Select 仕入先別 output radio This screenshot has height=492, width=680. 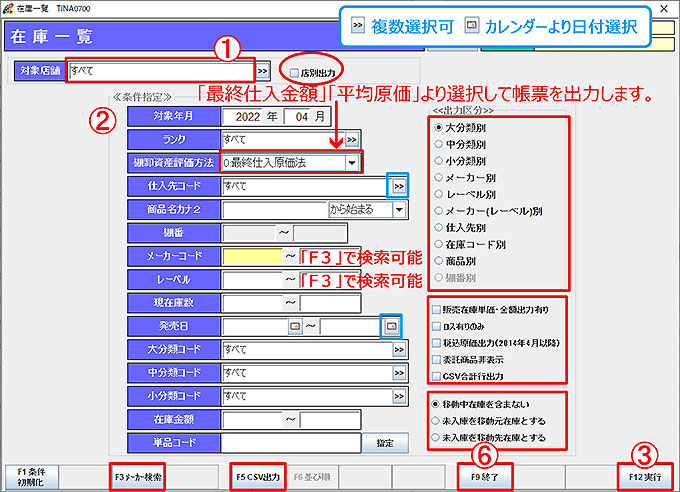pyautogui.click(x=439, y=227)
